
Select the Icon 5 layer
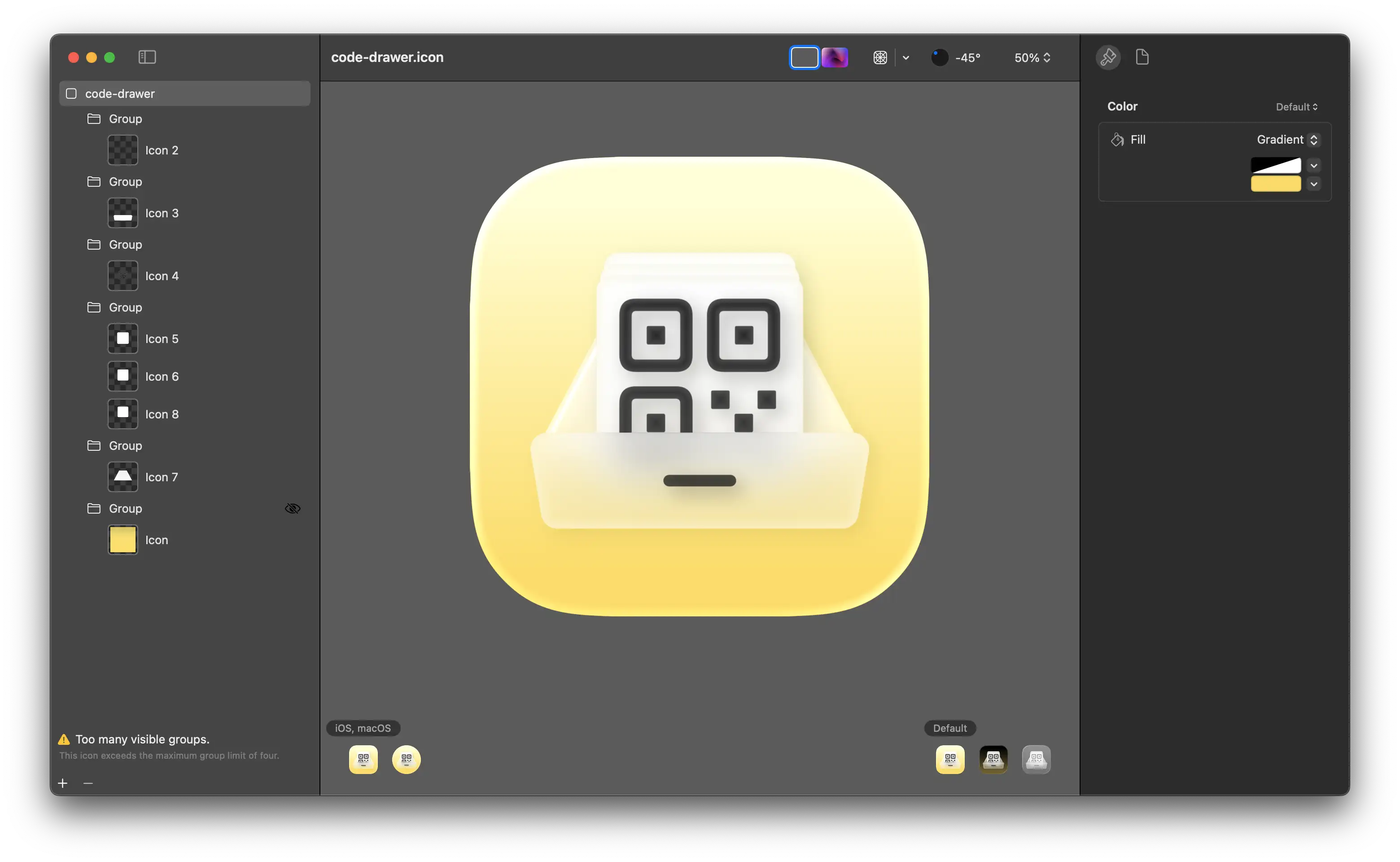pos(184,339)
